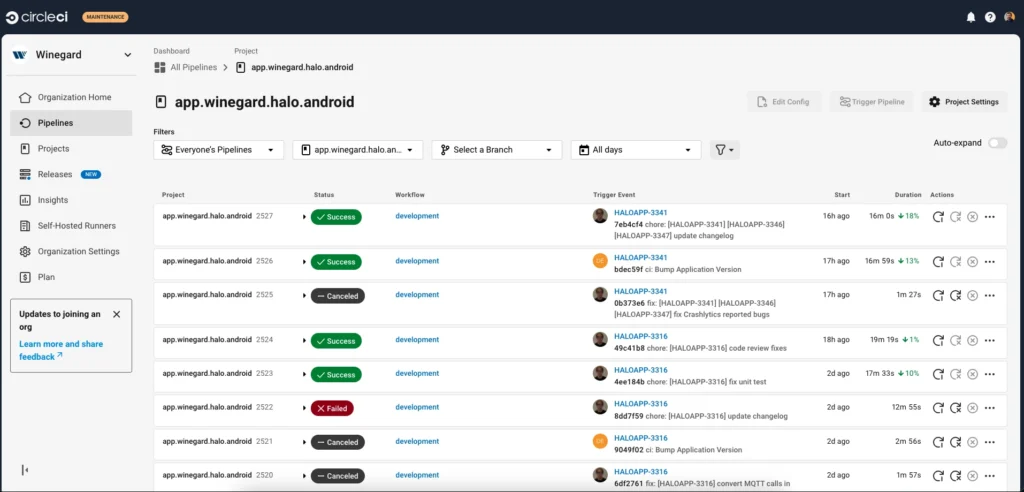The image size is (1024, 492).
Task: Click Project Settings gear button
Action: coord(964,102)
